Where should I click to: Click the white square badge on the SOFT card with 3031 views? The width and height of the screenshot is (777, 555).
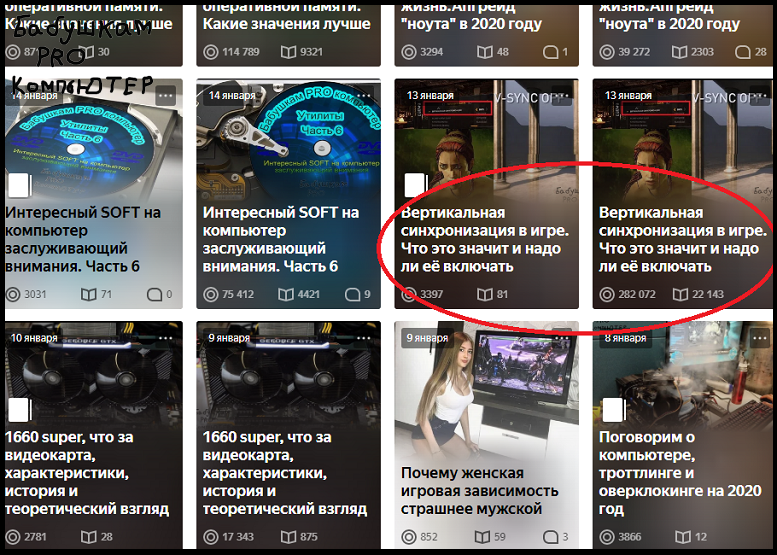20,185
